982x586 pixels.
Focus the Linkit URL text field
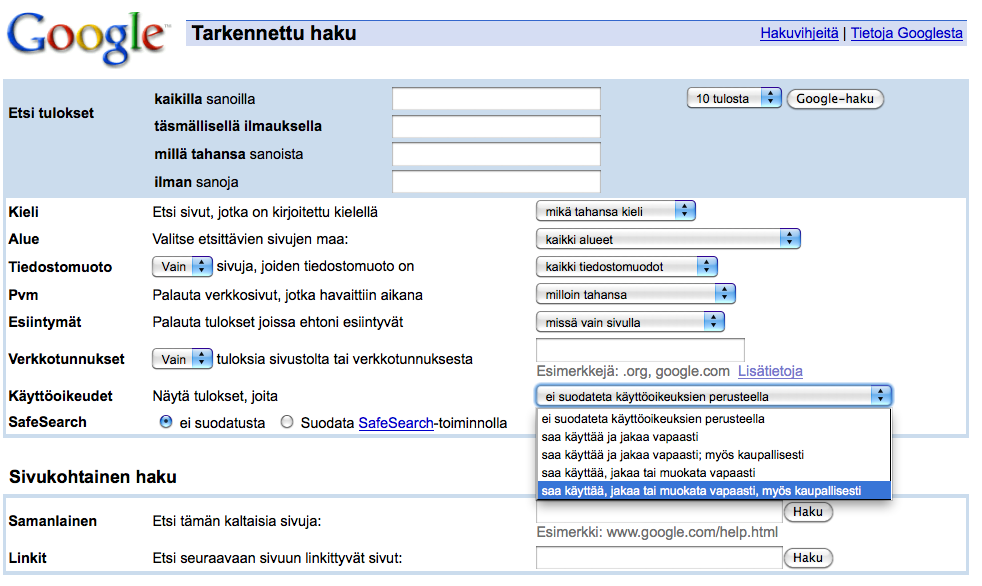pyautogui.click(x=659, y=558)
